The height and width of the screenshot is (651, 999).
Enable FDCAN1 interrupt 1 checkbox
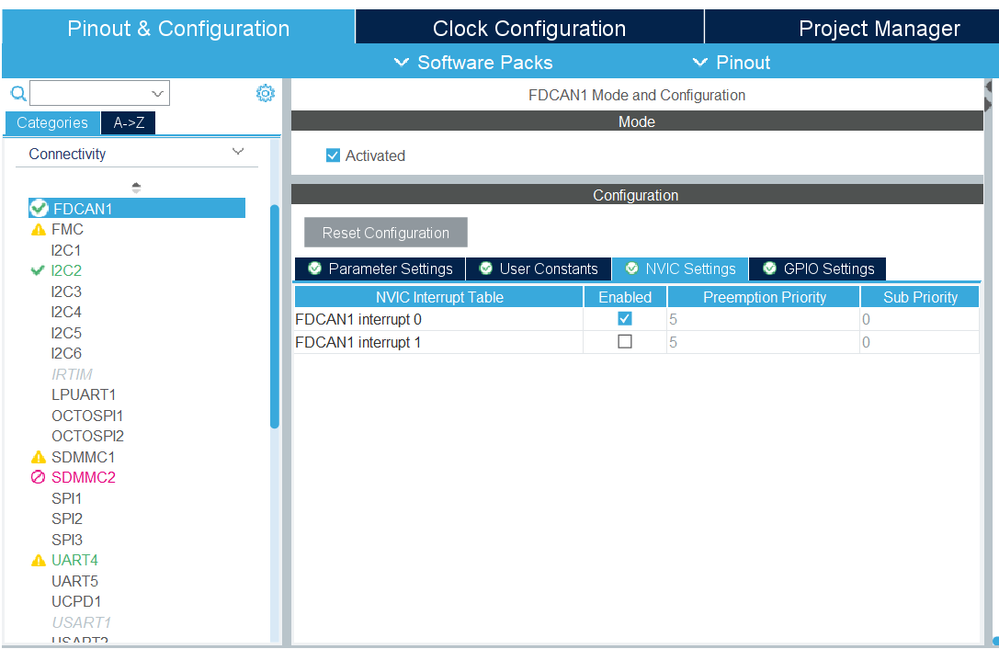[624, 341]
